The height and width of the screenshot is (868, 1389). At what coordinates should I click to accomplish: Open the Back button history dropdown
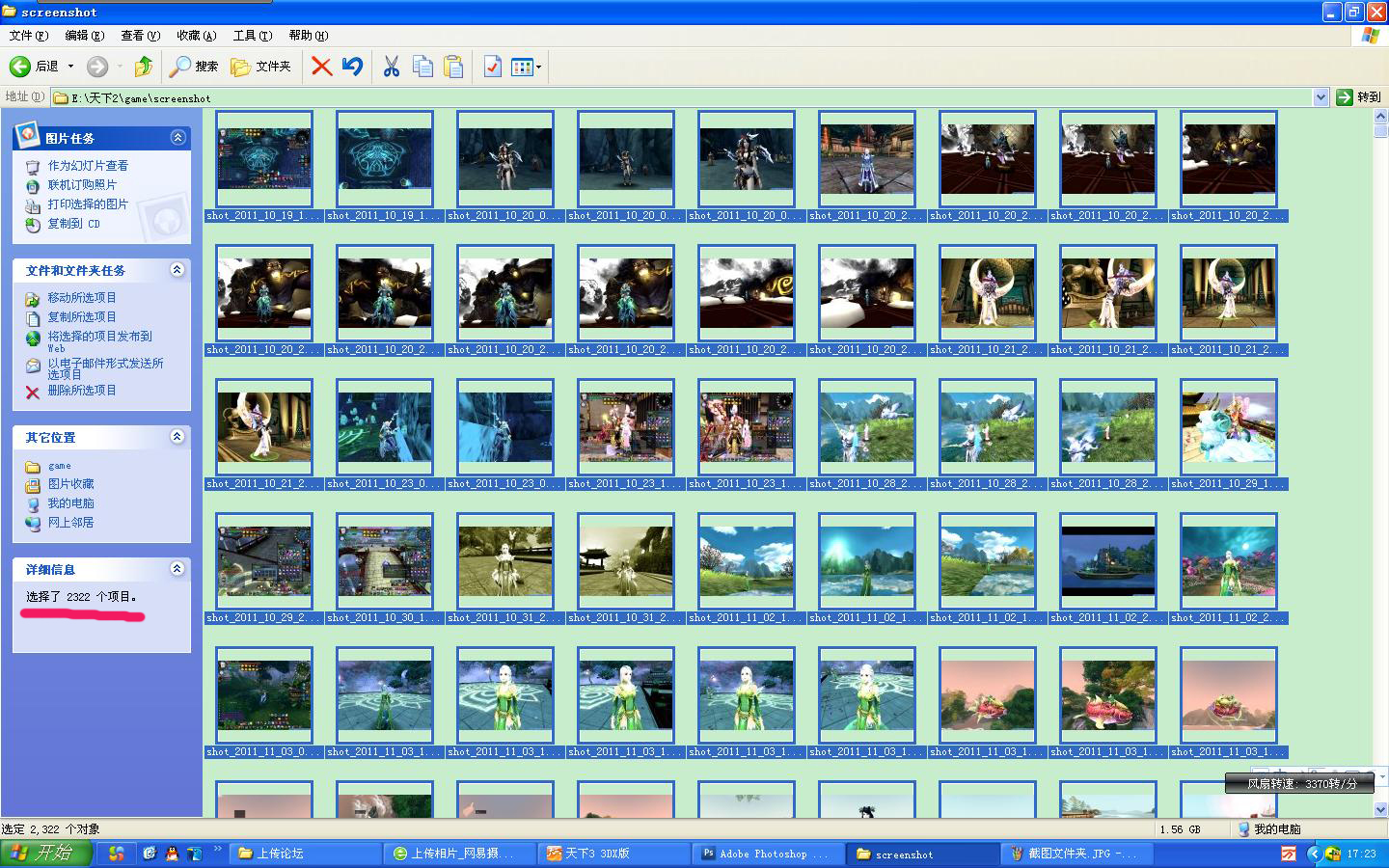[x=70, y=67]
